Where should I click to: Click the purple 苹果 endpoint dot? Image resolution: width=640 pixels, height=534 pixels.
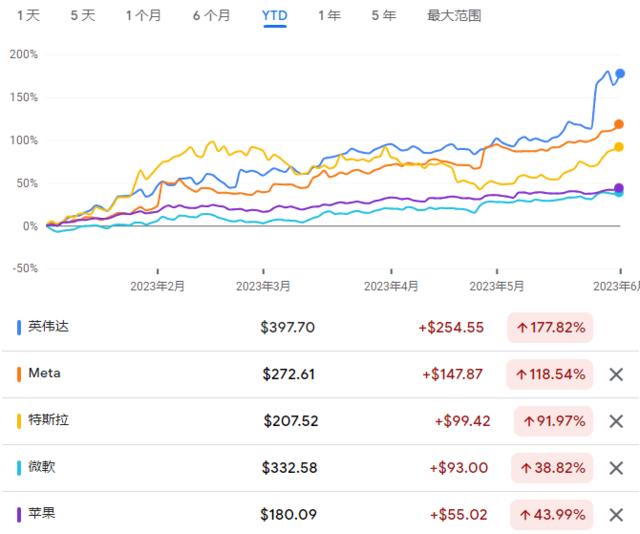tap(619, 188)
